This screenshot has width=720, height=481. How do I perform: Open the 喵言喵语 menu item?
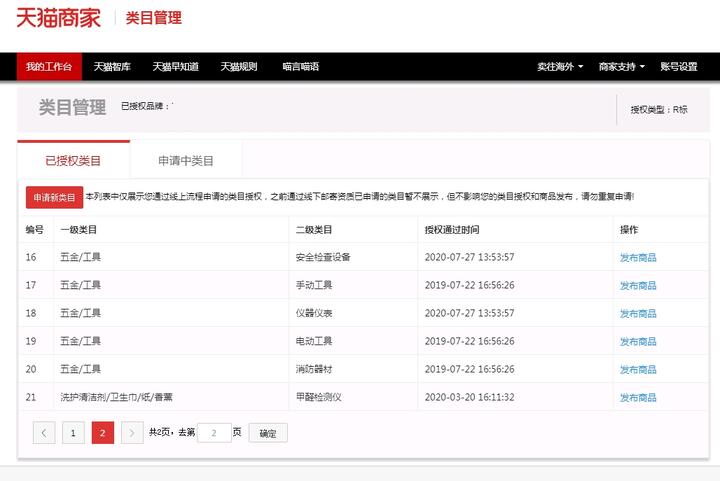pos(301,67)
